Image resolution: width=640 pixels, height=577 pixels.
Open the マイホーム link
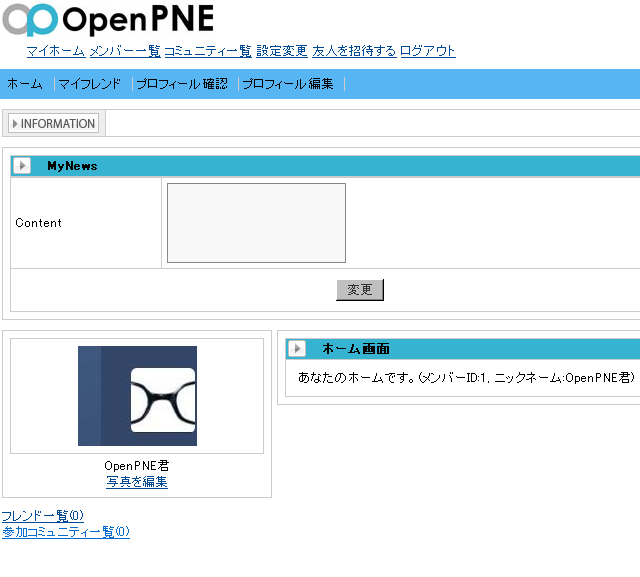click(x=55, y=51)
